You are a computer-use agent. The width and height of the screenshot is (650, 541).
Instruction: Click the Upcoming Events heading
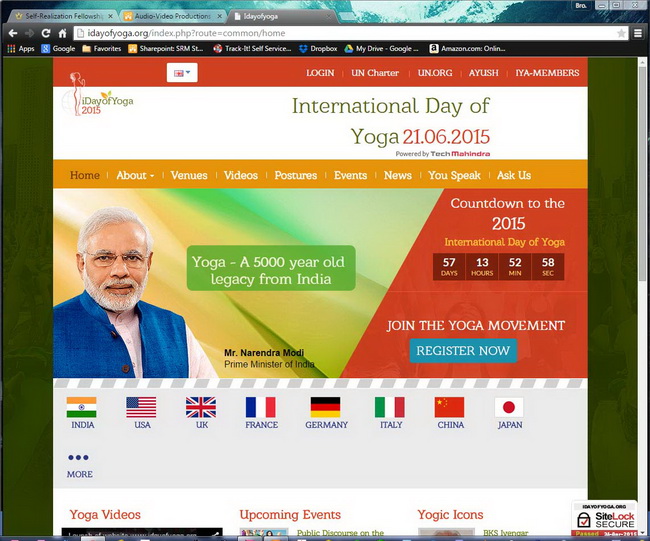(290, 514)
